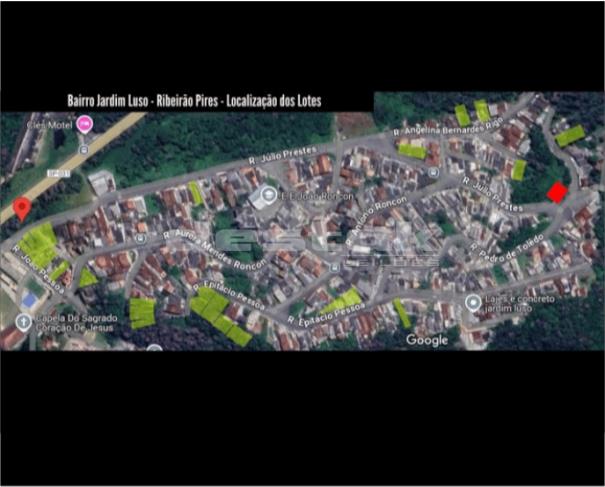Click the R. Pedro de Toledo label
Image resolution: width=605 pixels, height=487 pixels.
(x=507, y=248)
